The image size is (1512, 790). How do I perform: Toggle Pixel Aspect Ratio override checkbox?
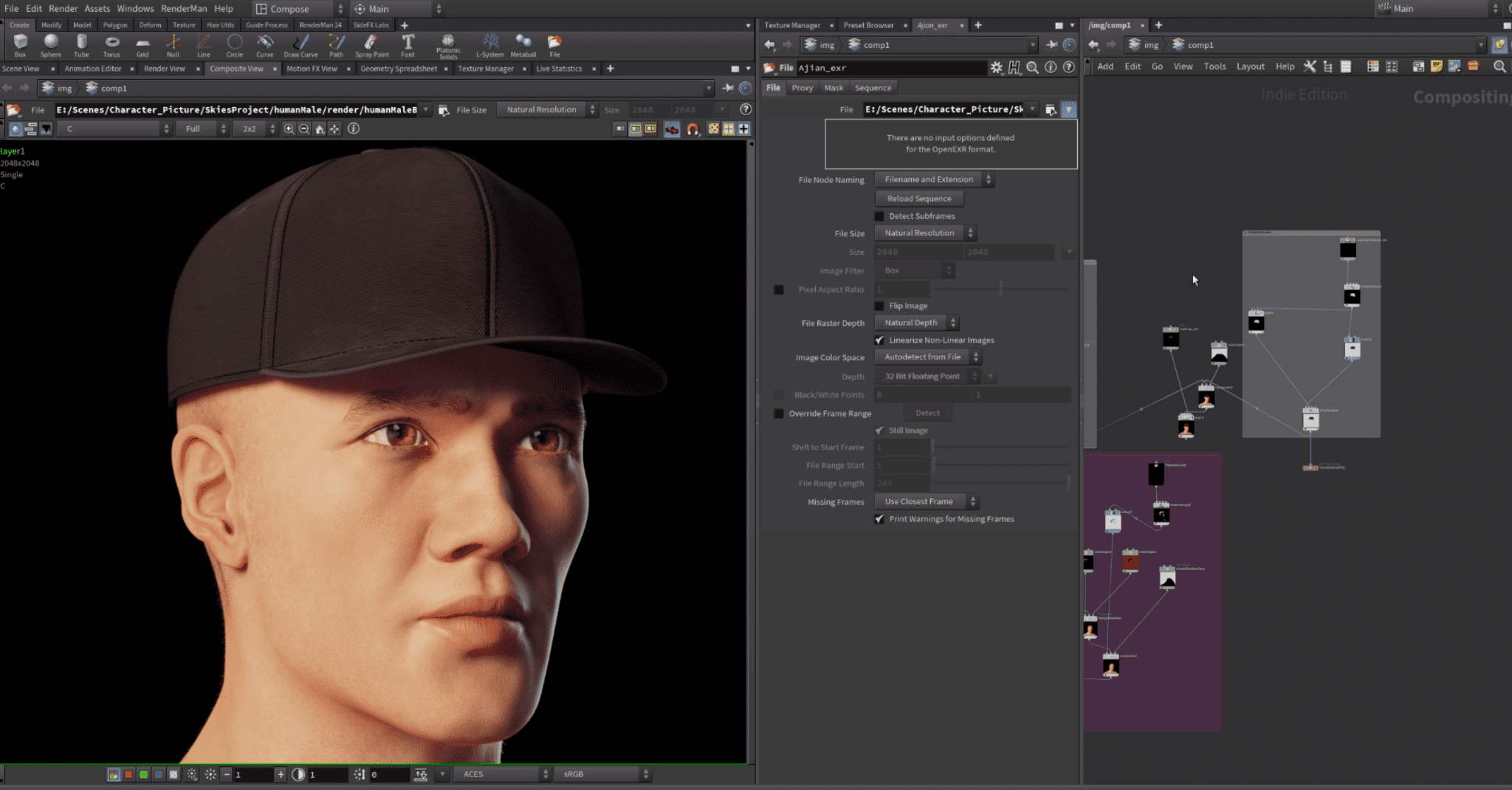point(779,289)
